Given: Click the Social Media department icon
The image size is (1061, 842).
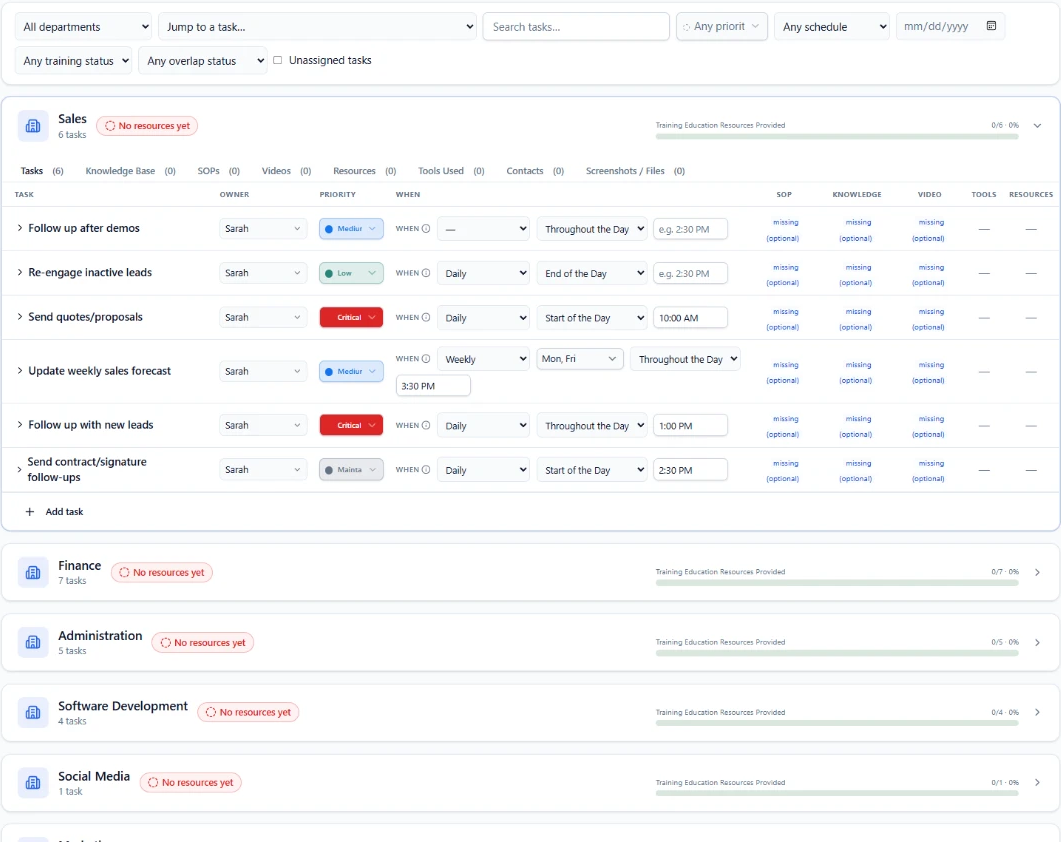Looking at the screenshot, I should [x=32, y=782].
